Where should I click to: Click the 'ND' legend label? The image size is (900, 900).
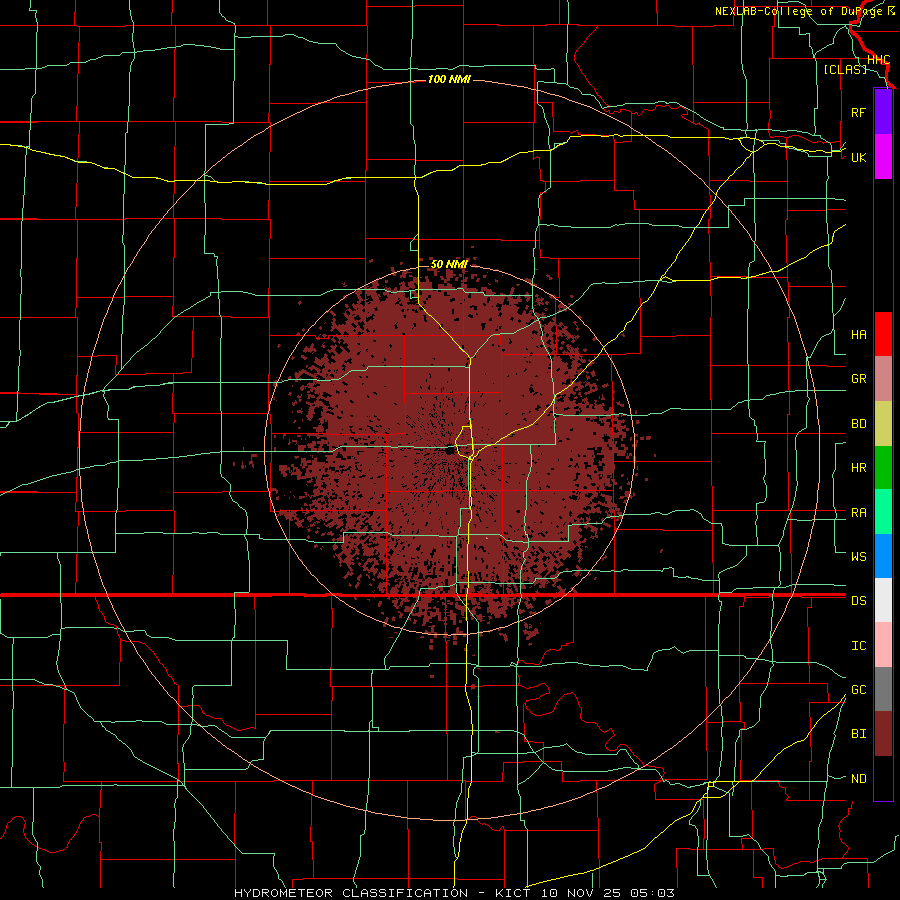[858, 779]
